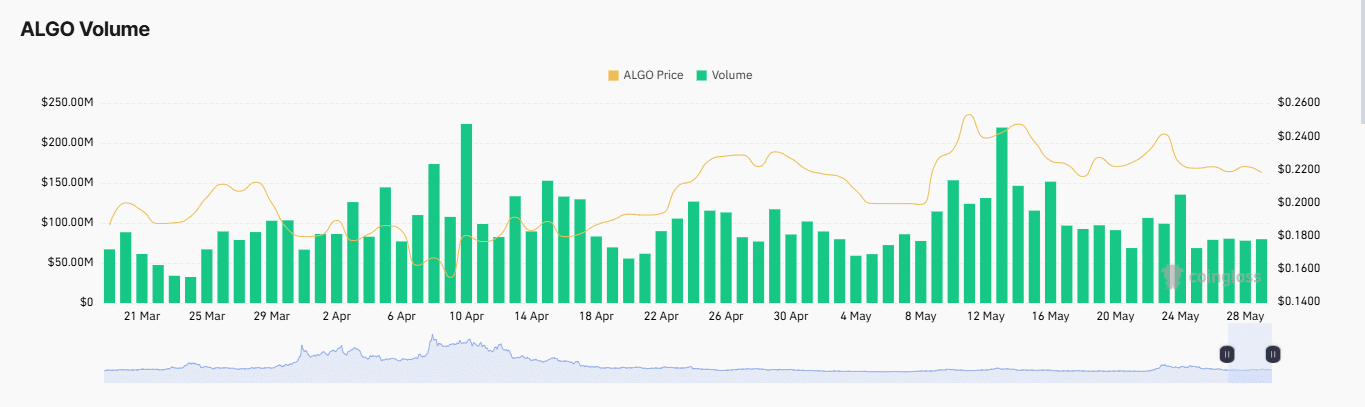Screen dimensions: 1365x407
Task: Click the $50.00M left axis label
Action: (70, 262)
